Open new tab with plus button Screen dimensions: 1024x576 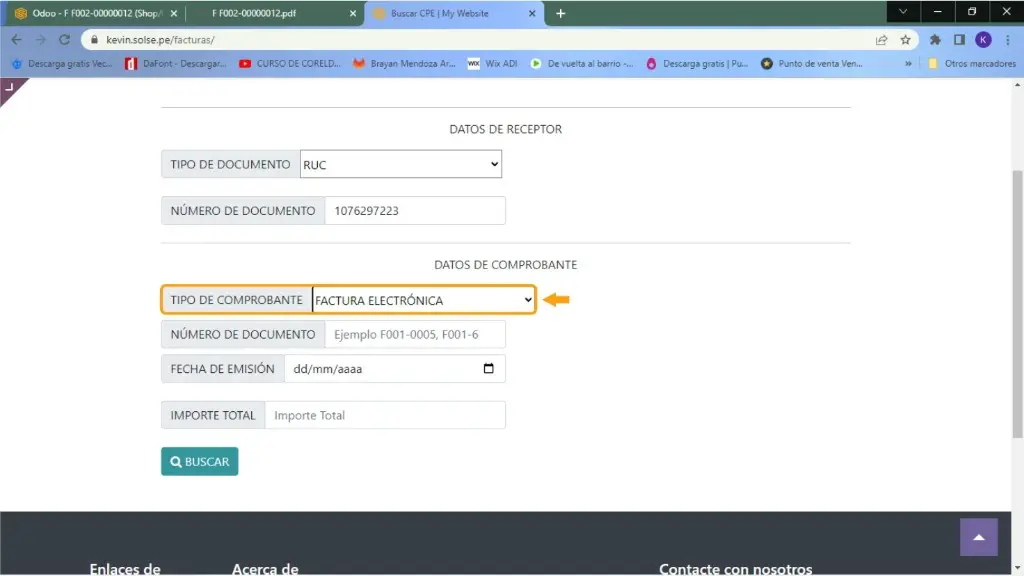560,13
